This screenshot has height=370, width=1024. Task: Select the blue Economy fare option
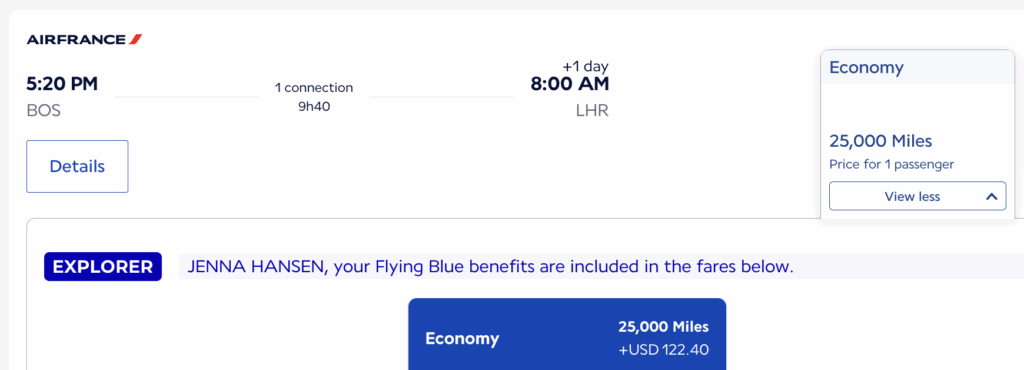567,334
